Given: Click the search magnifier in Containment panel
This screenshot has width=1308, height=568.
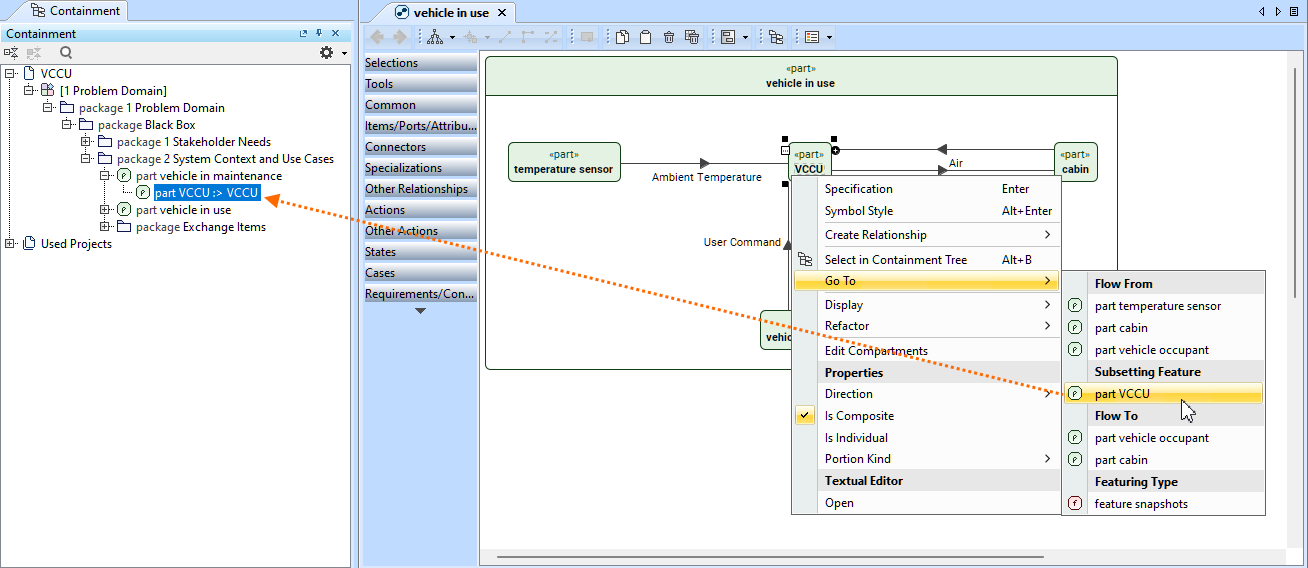Looking at the screenshot, I should tap(66, 53).
